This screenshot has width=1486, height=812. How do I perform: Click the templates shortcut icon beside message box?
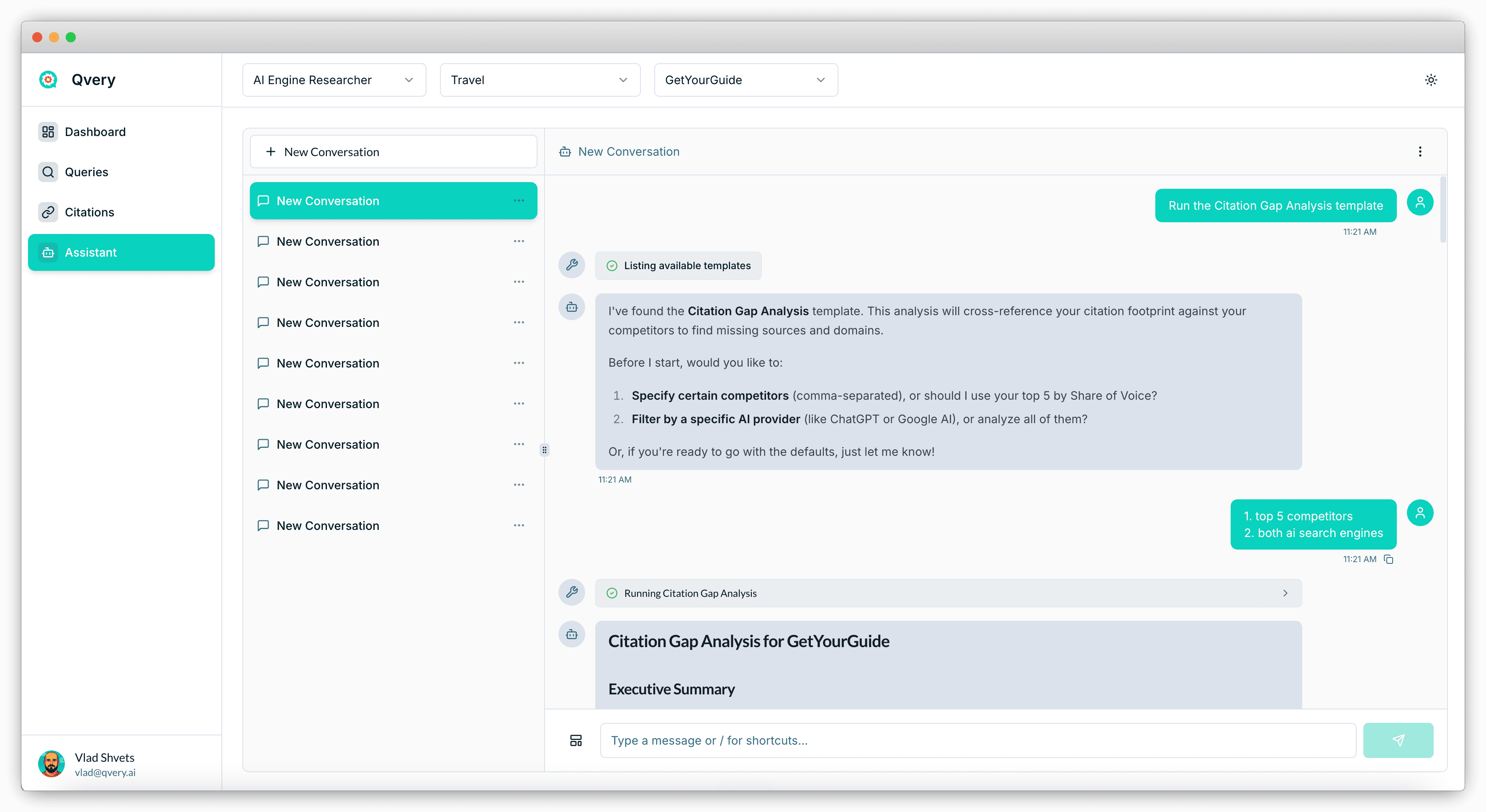(x=576, y=740)
